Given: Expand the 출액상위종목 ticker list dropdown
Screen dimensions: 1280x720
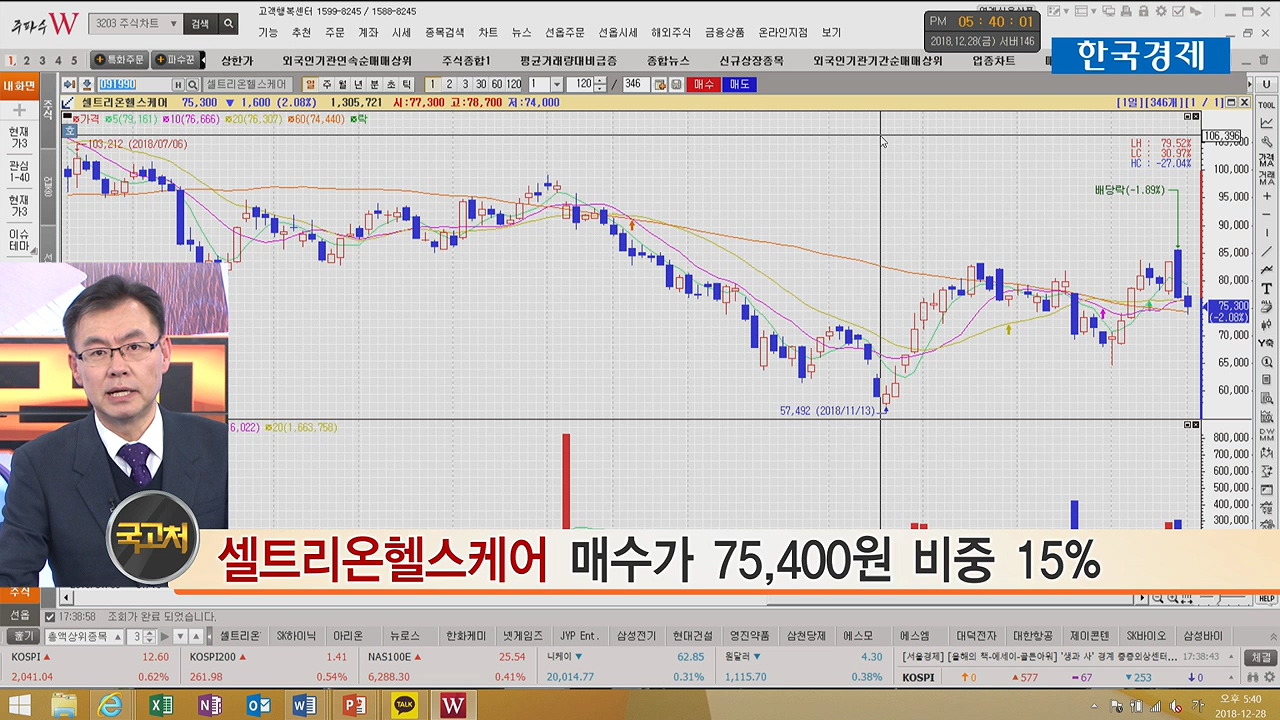Looking at the screenshot, I should coord(118,637).
